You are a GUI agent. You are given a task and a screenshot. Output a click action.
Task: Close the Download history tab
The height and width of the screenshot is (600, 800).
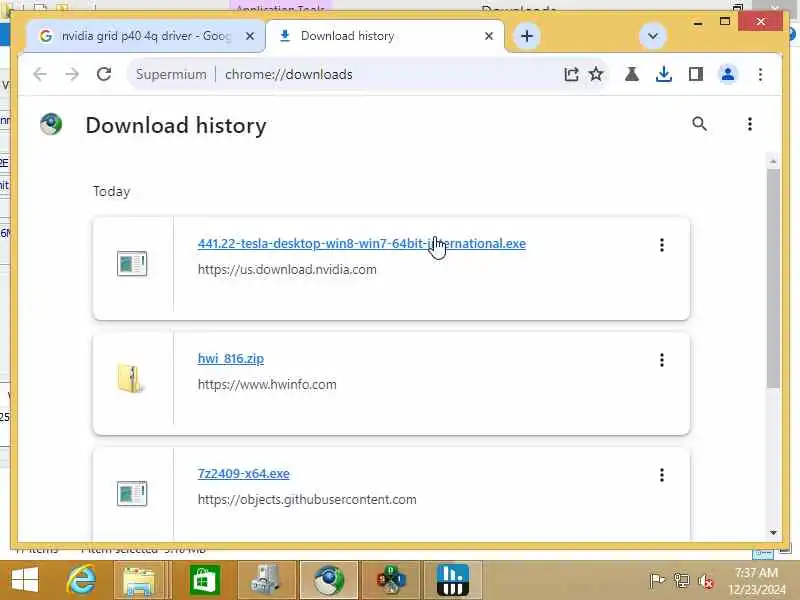[489, 36]
